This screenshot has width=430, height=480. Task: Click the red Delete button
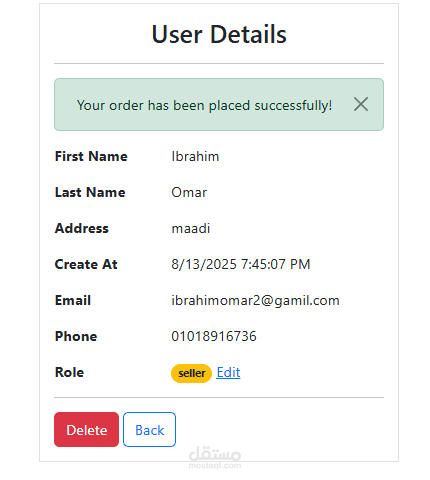[x=86, y=430]
